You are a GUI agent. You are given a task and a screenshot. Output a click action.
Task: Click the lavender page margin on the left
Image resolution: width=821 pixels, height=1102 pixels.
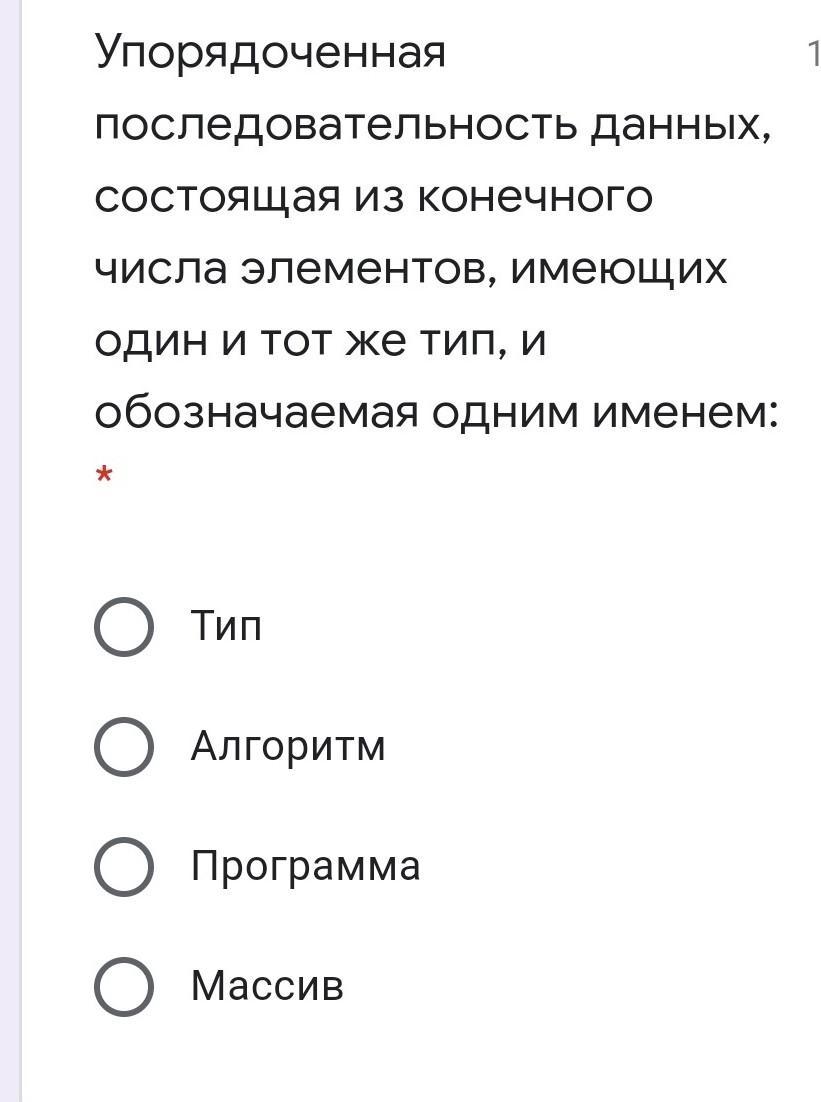click(x=11, y=551)
